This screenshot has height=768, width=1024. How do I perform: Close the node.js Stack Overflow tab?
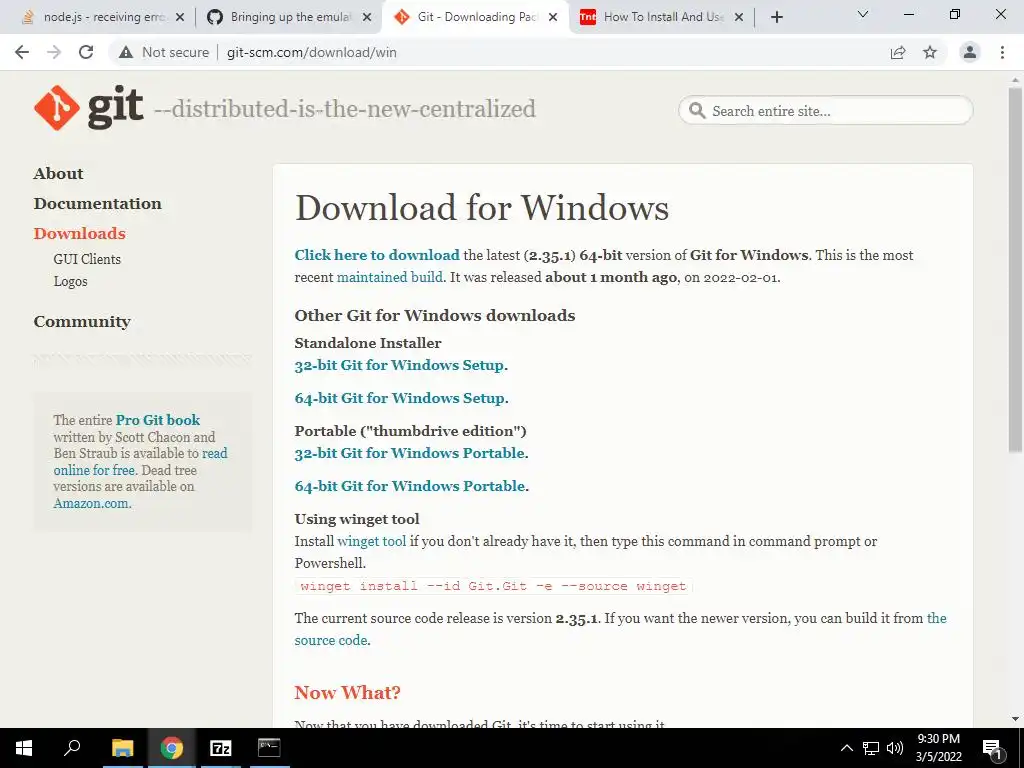180,18
